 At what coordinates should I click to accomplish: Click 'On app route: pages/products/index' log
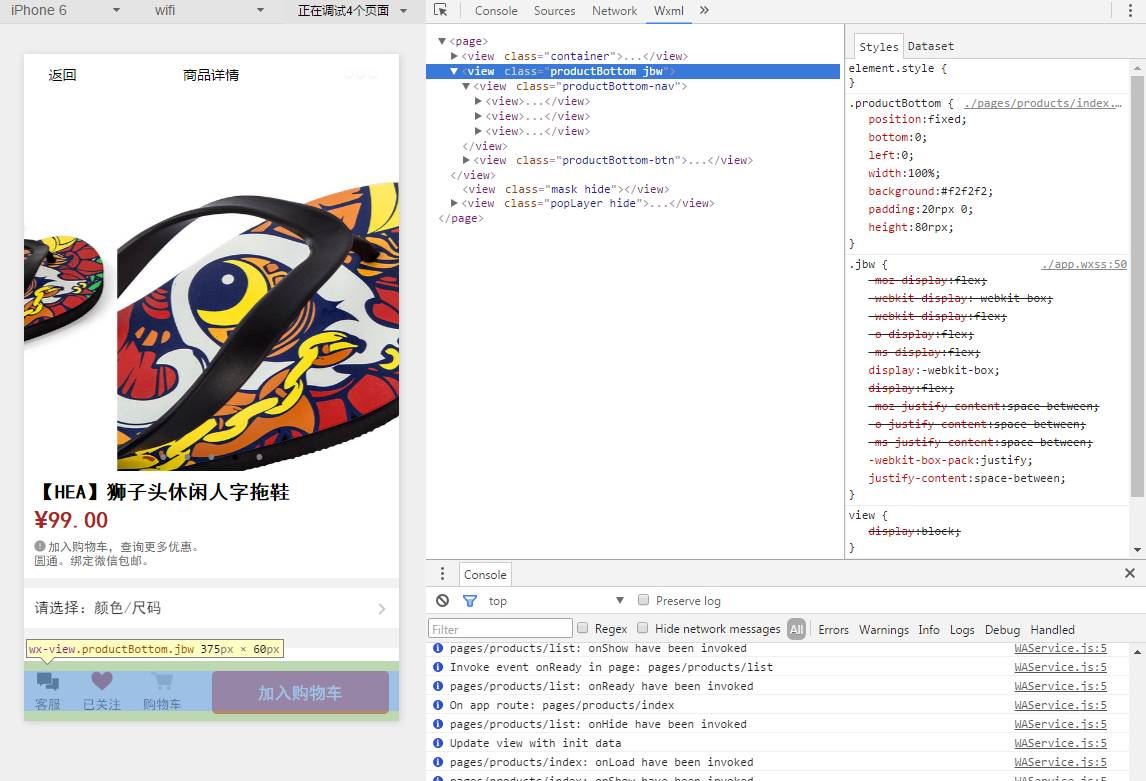click(x=561, y=705)
